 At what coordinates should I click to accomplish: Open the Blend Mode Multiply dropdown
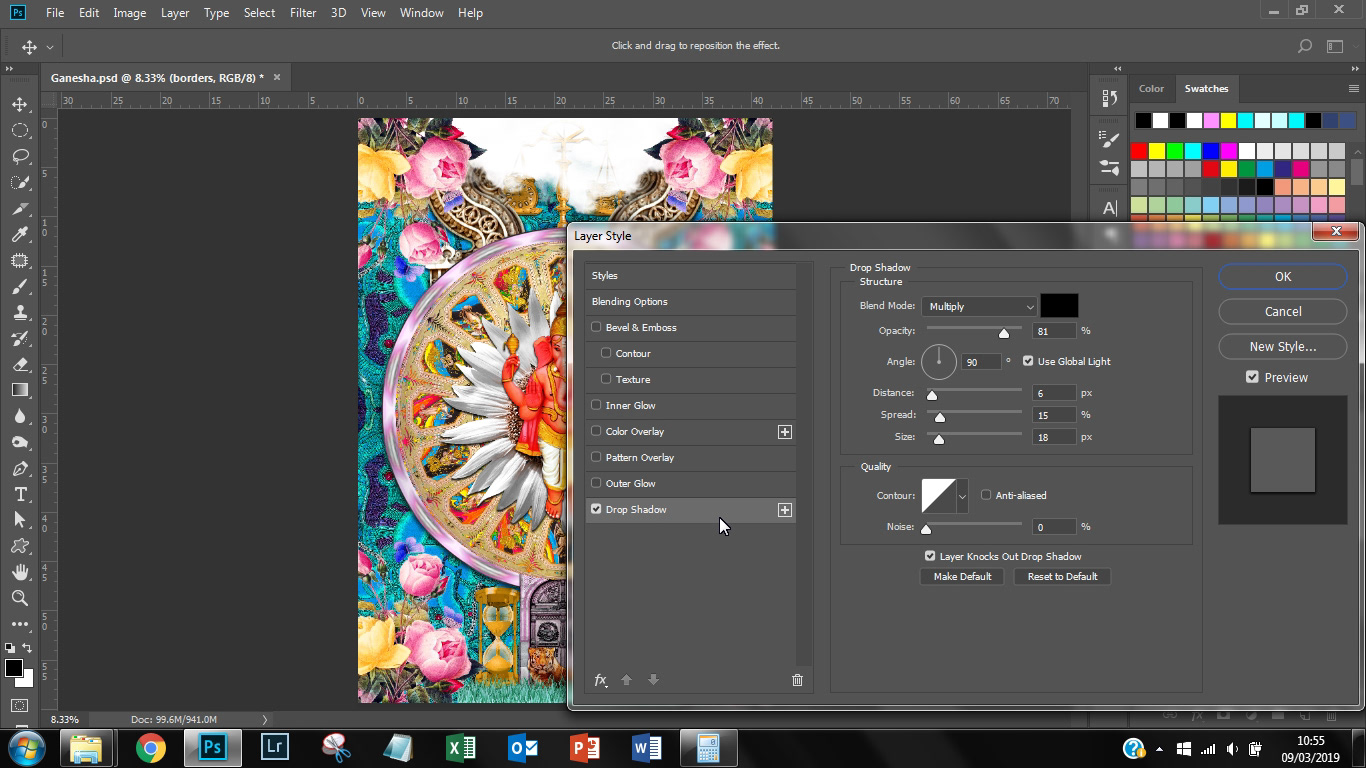[979, 306]
